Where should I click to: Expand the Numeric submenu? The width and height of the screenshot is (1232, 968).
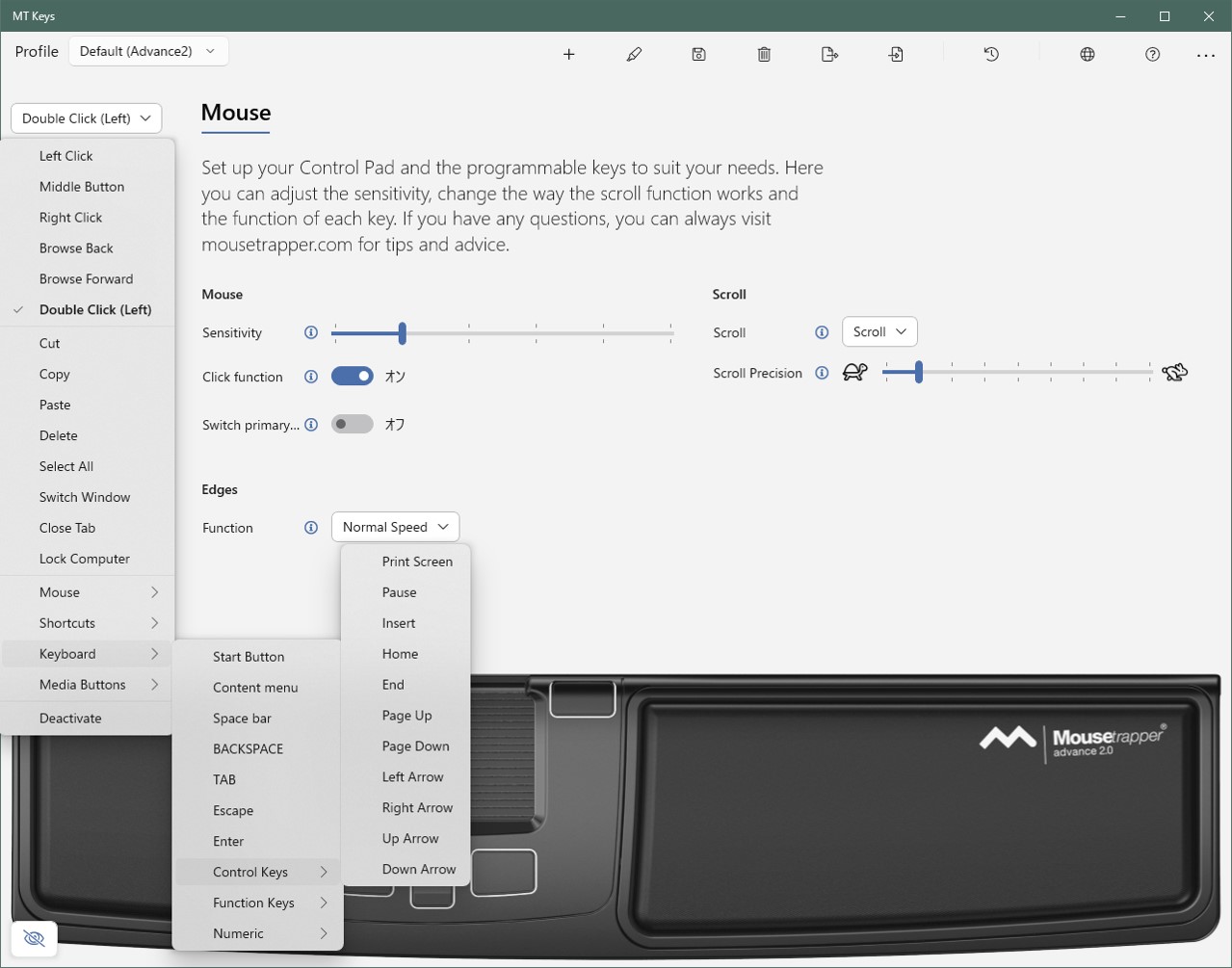point(257,933)
